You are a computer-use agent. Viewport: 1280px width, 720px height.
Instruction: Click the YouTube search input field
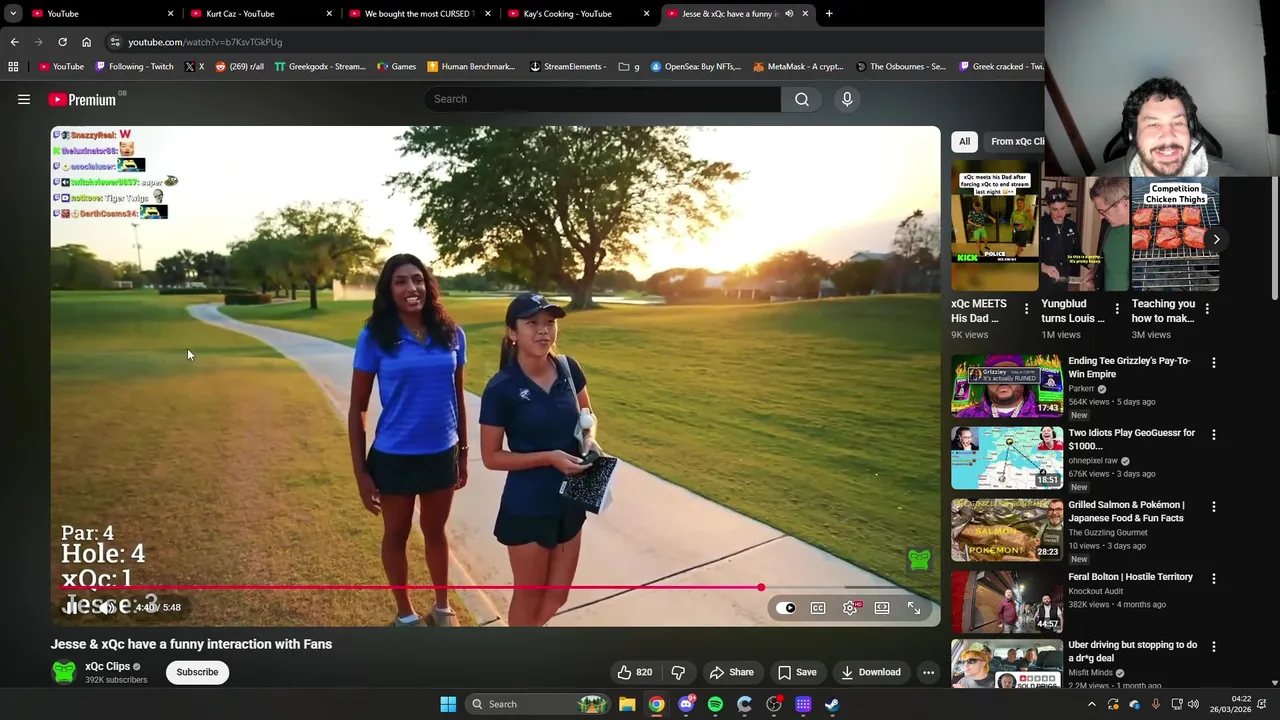pos(602,99)
